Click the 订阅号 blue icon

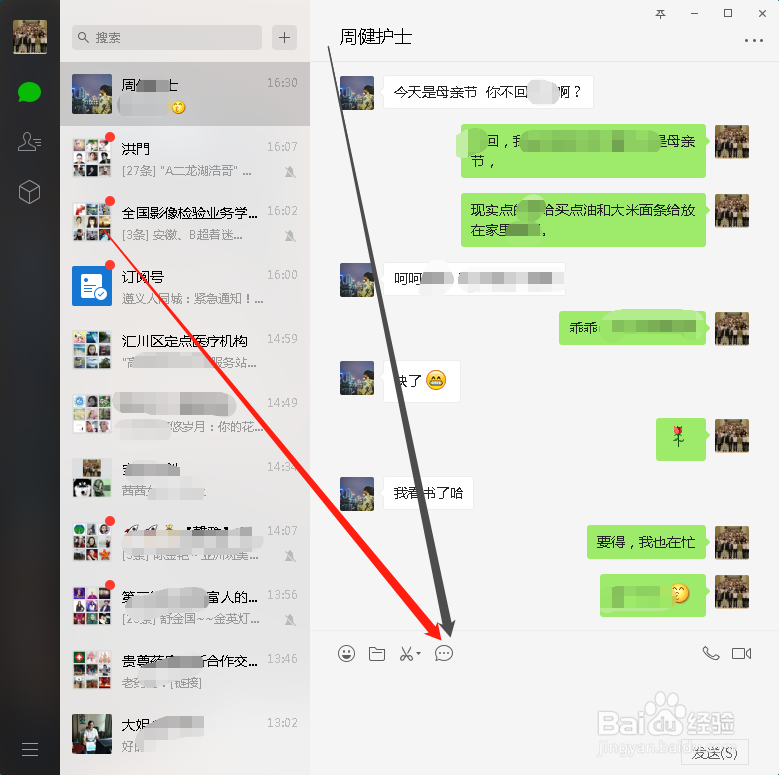pyautogui.click(x=92, y=286)
